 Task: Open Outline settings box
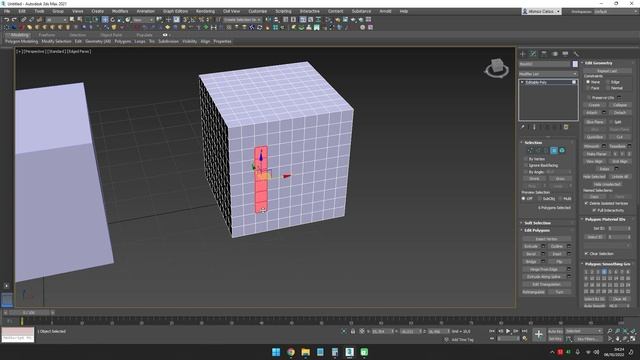pyautogui.click(x=569, y=247)
